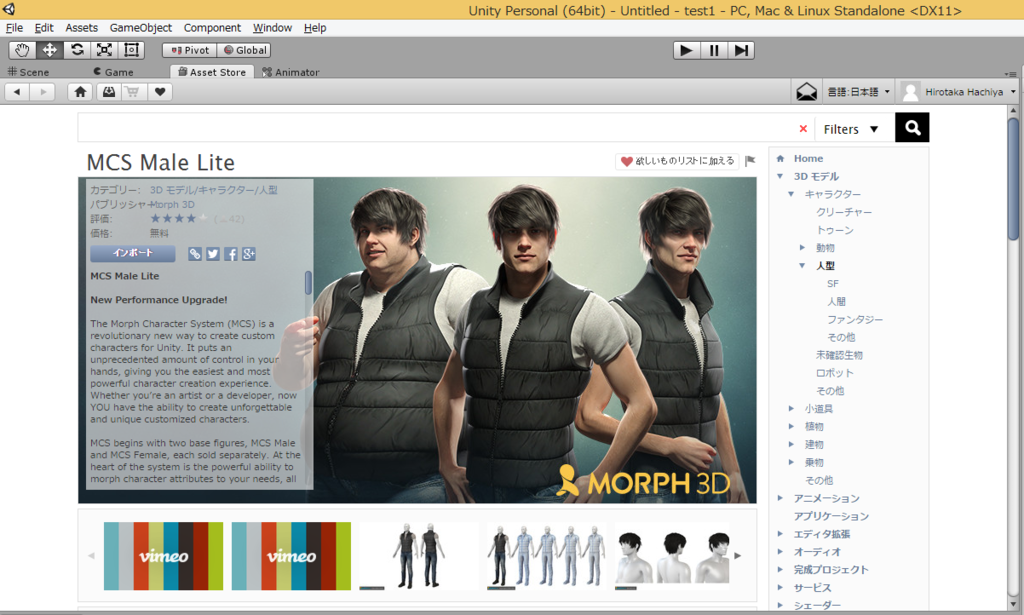
Task: Select the Scale tool
Action: coord(104,50)
